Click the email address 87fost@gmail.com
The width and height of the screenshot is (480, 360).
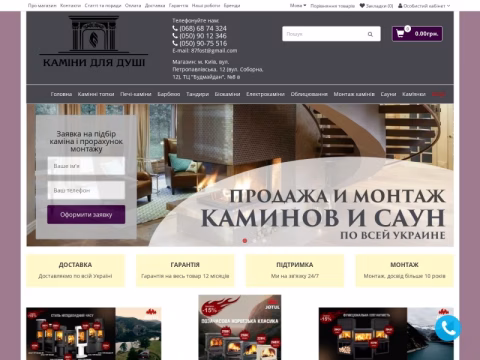pos(214,51)
